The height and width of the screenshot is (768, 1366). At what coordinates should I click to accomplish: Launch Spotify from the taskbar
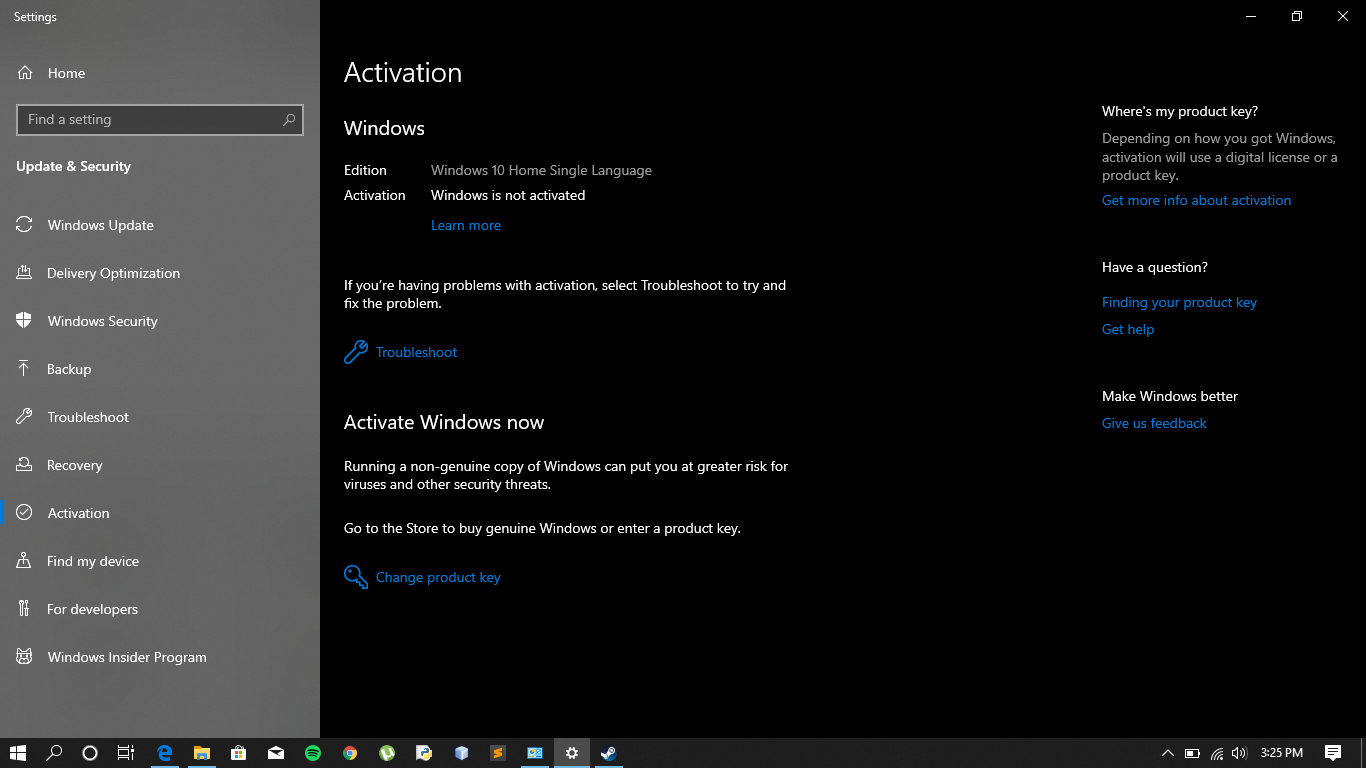313,753
